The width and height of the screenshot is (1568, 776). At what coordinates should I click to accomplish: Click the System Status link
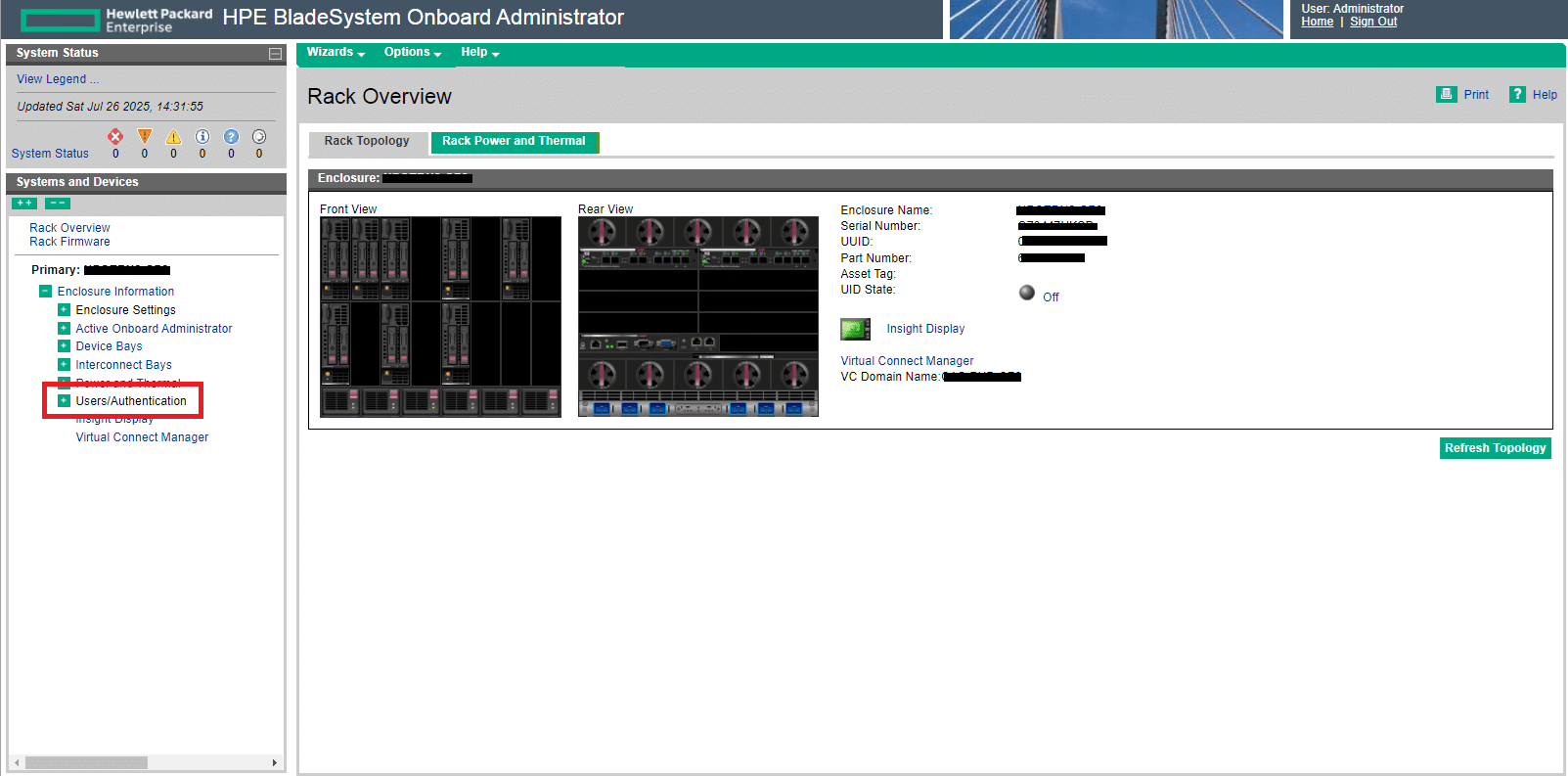coord(50,154)
